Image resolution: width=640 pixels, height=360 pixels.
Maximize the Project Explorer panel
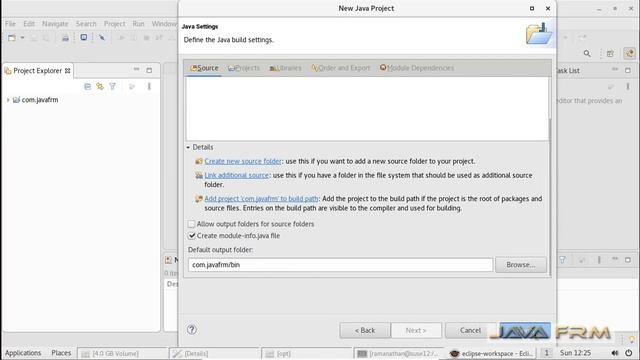(x=149, y=70)
